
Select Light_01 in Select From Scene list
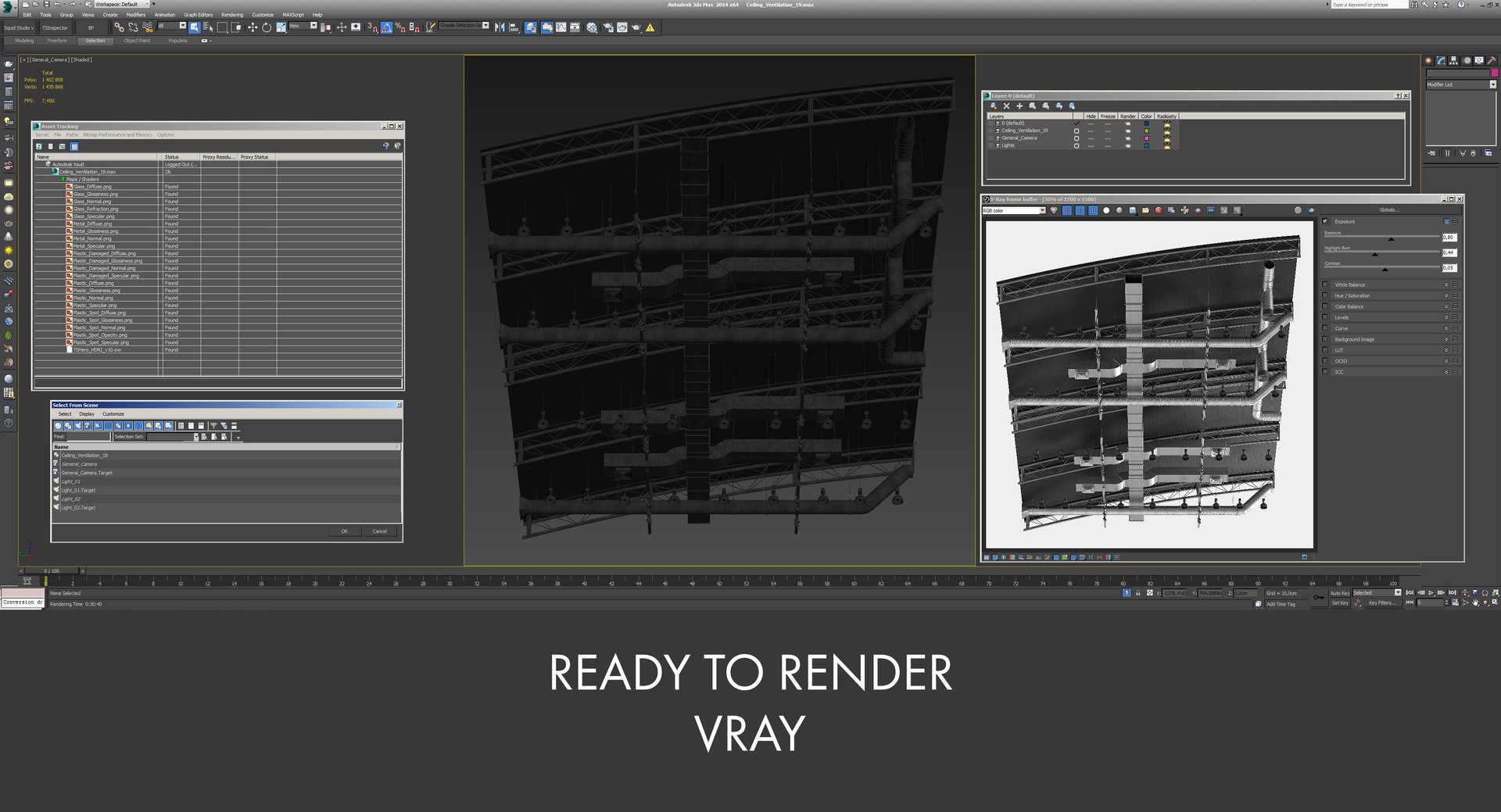click(71, 481)
